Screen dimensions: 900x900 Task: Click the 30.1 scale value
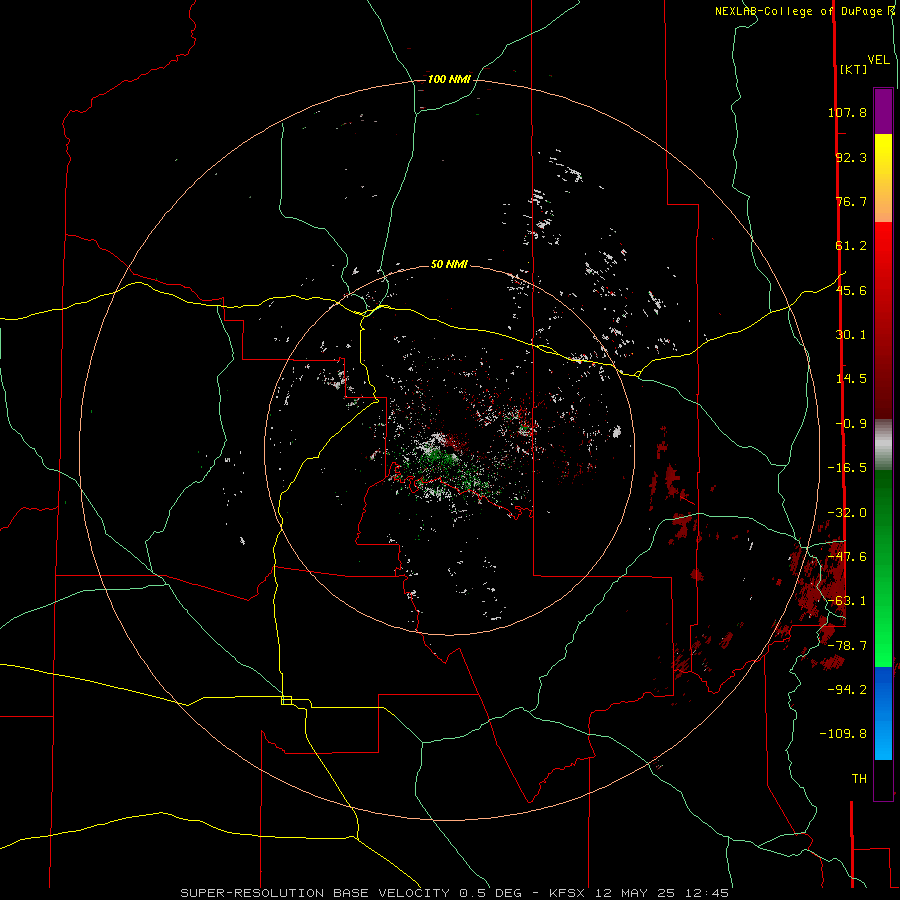point(851,335)
